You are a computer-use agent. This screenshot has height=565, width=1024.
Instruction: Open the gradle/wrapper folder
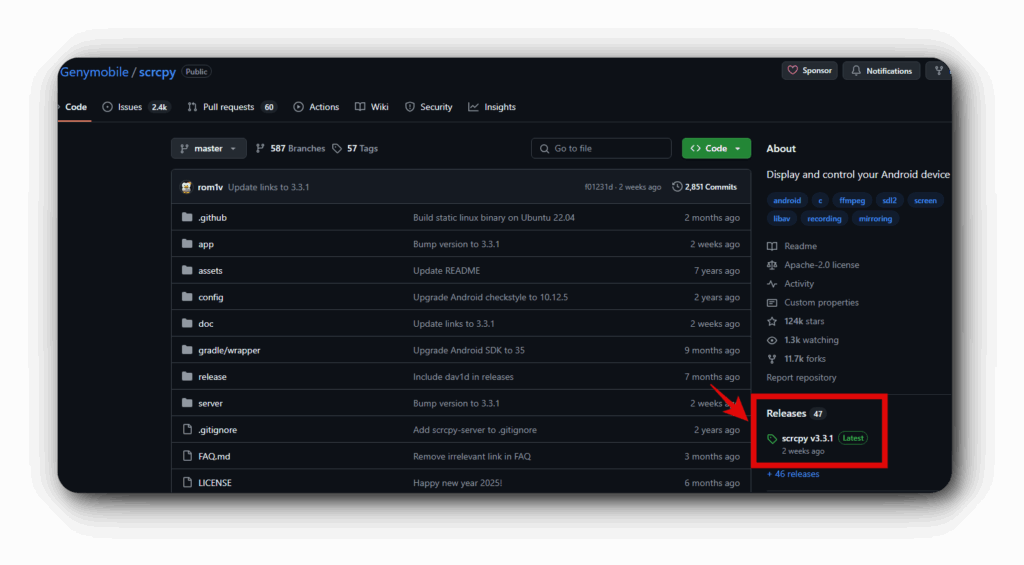(229, 351)
